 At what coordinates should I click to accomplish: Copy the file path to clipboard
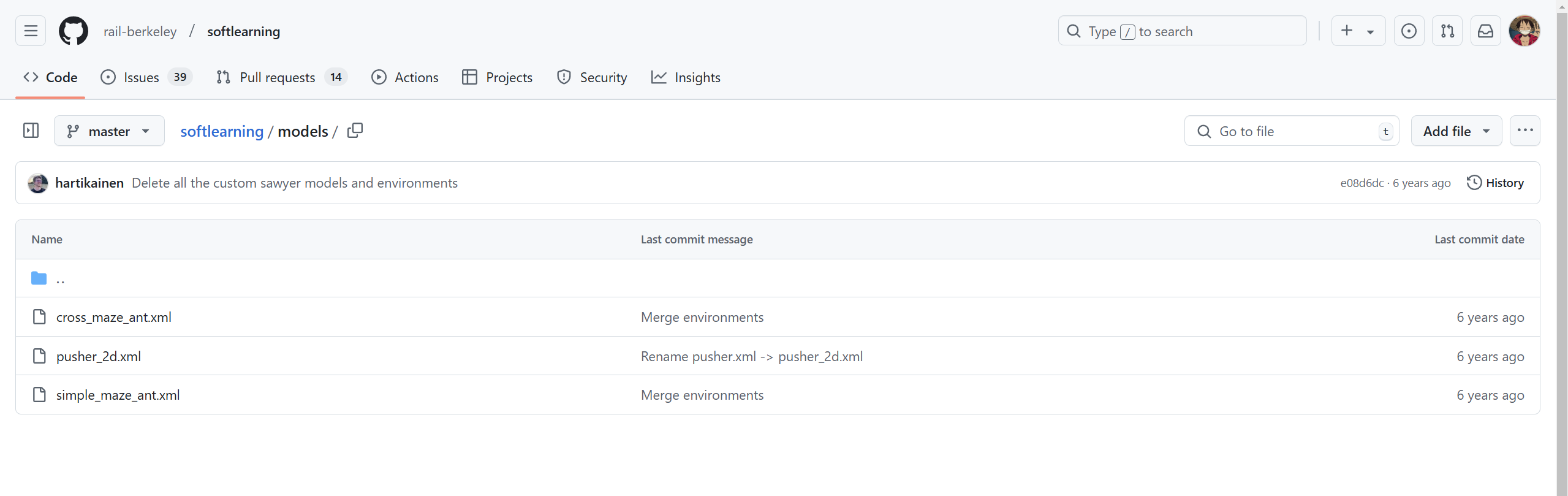[x=355, y=131]
